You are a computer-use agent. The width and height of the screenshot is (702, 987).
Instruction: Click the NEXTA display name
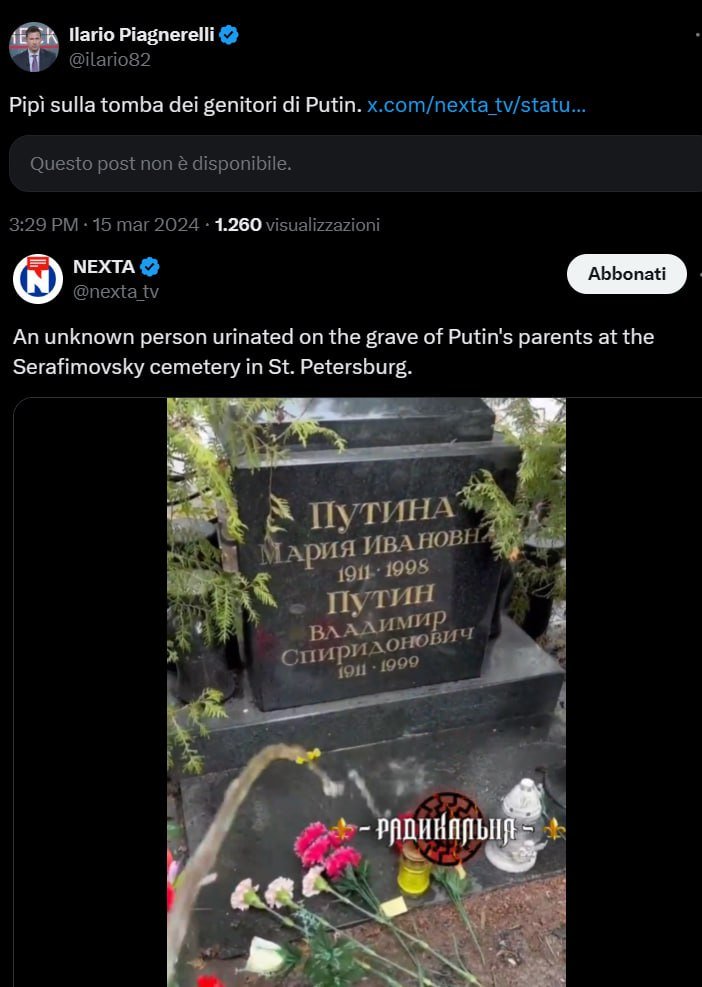pyautogui.click(x=104, y=267)
